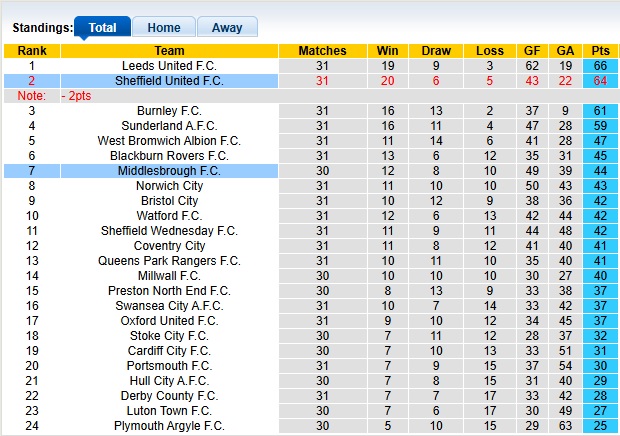Click Norwich City team name
The width and height of the screenshot is (620, 436).
coord(169,186)
